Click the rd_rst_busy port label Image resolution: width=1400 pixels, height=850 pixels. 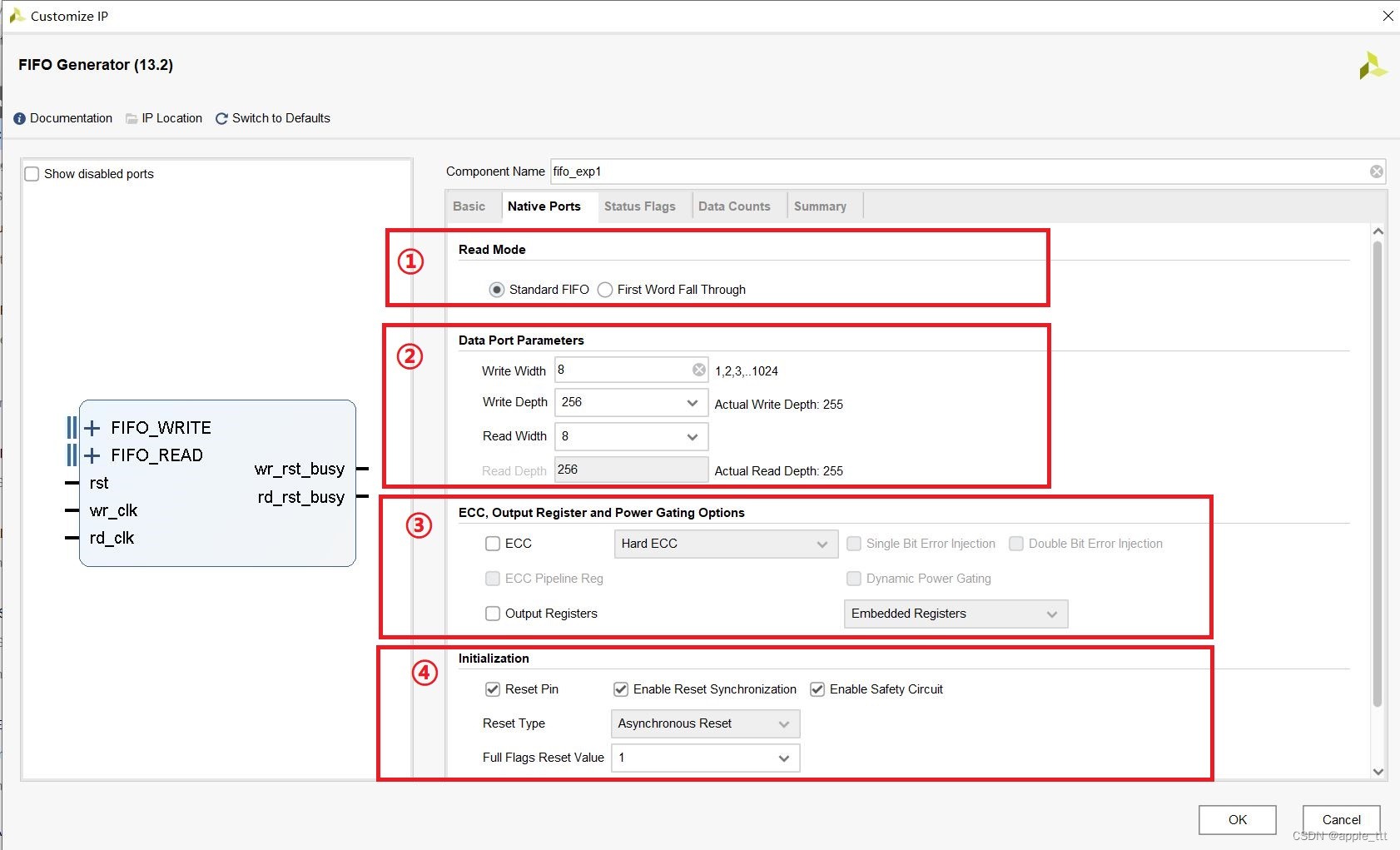(x=301, y=497)
